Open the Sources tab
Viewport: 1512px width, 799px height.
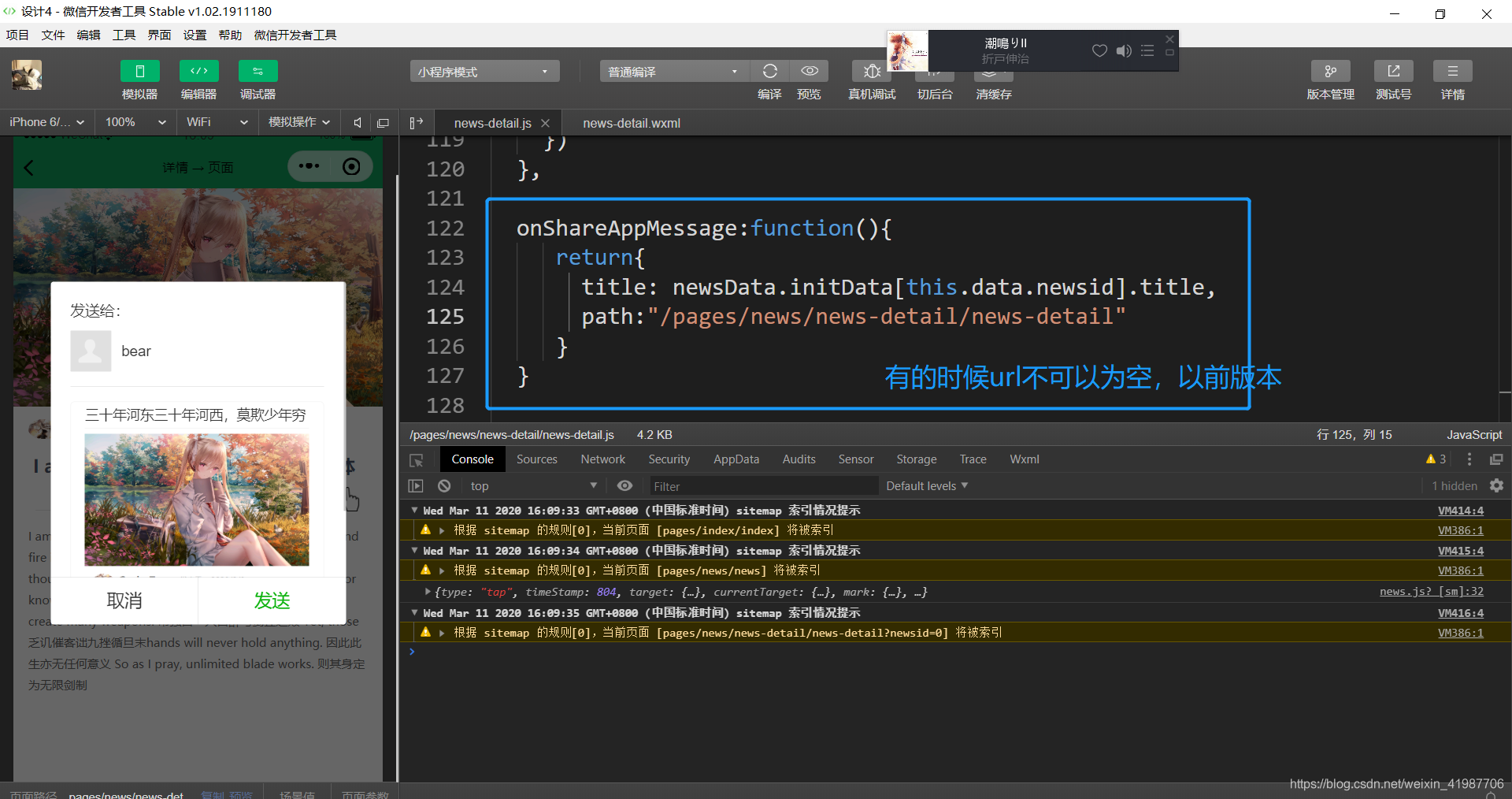tap(537, 459)
